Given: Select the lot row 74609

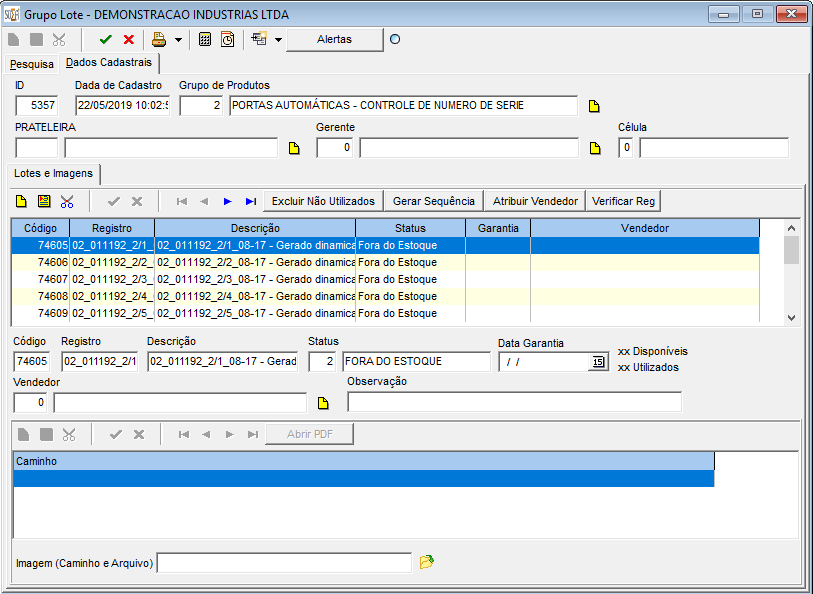Looking at the screenshot, I should pyautogui.click(x=385, y=313).
